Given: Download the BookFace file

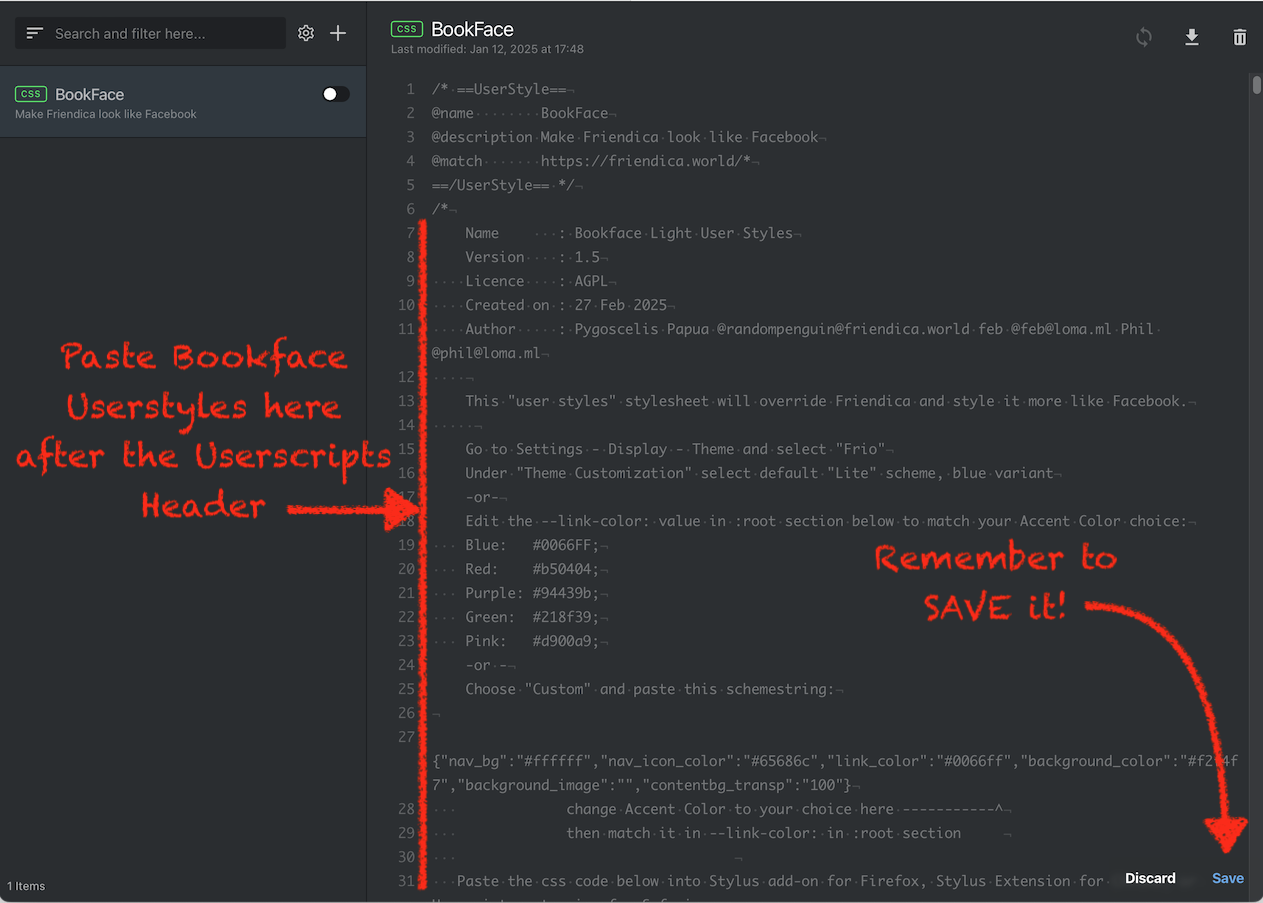Looking at the screenshot, I should tap(1192, 37).
